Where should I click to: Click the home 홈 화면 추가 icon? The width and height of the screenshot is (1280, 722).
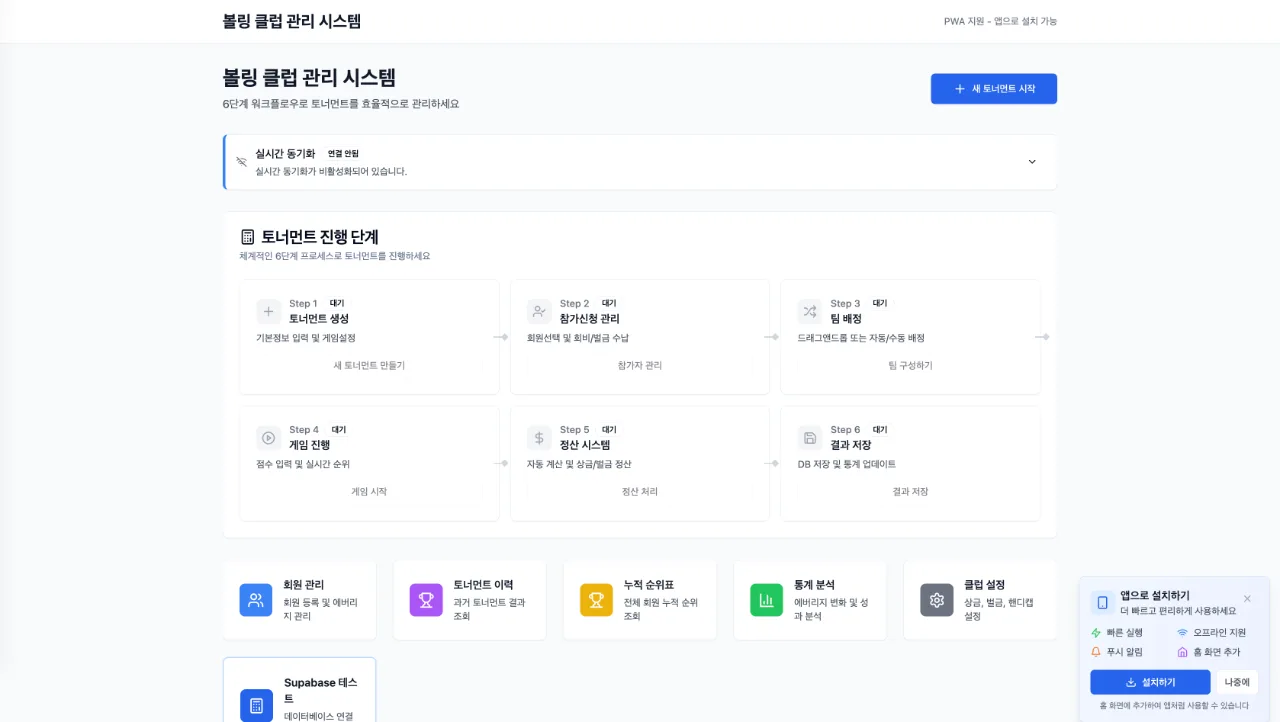pos(1182,652)
